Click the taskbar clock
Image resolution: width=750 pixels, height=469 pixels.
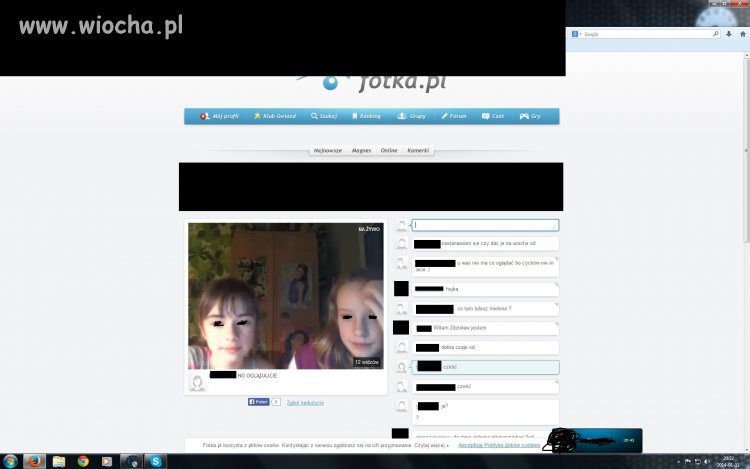click(x=729, y=461)
